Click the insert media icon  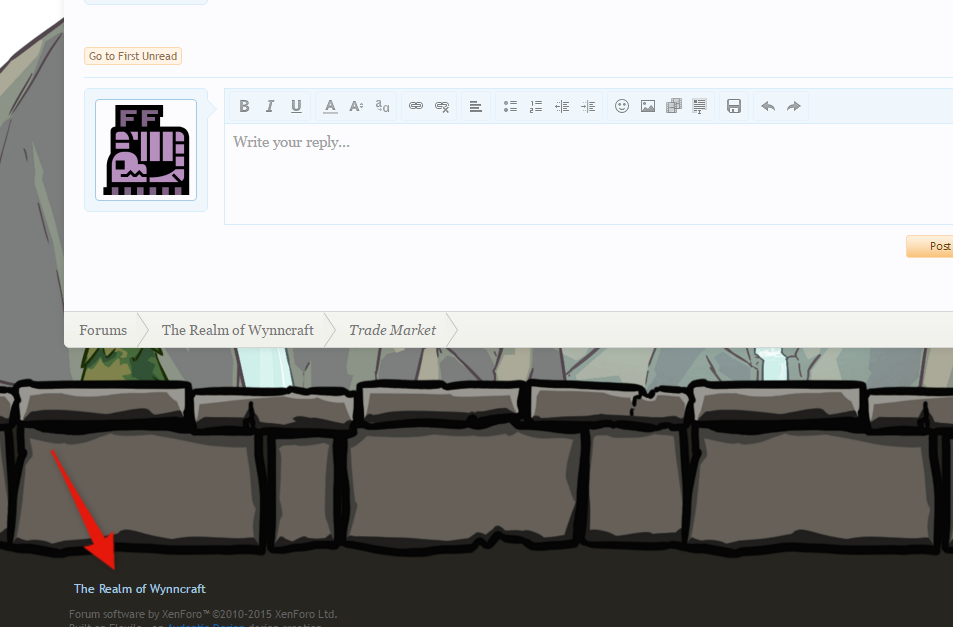pos(674,106)
